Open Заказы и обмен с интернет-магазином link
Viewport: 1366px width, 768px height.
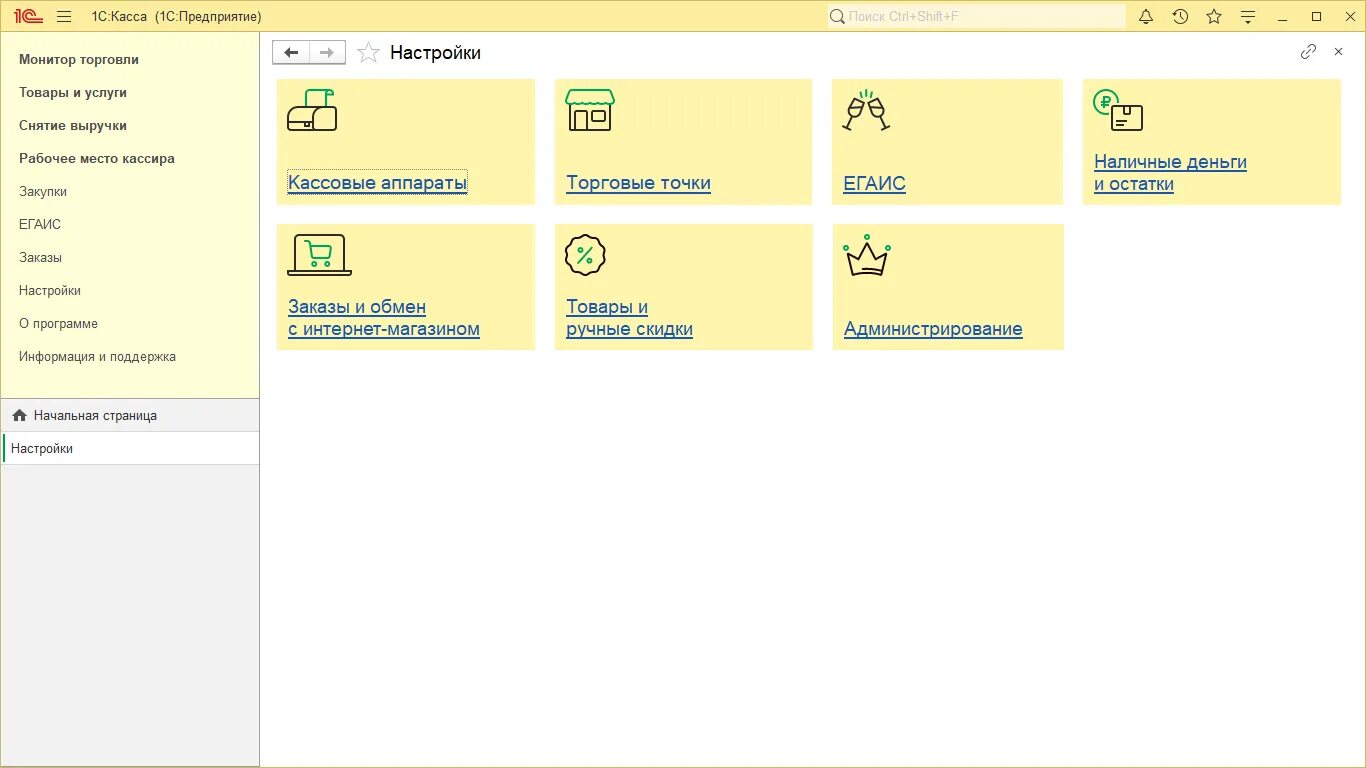(384, 318)
